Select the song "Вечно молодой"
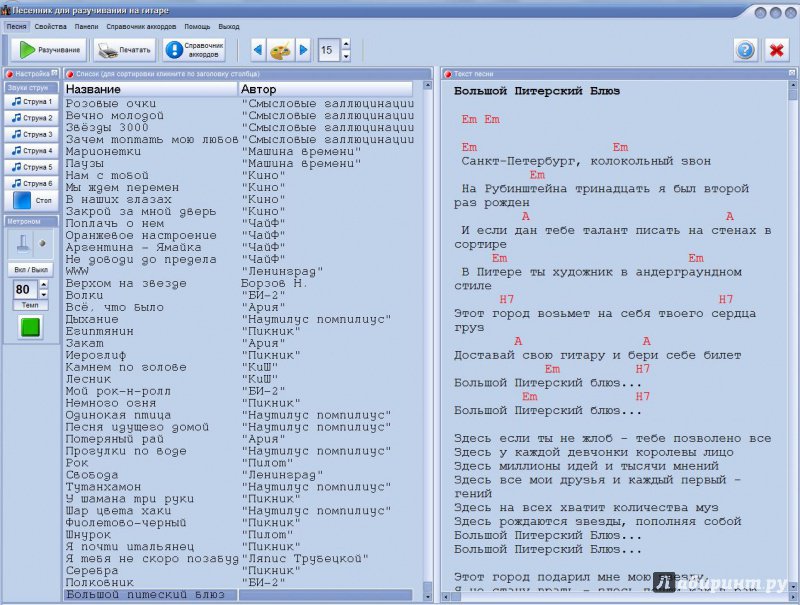Screen dimensions: 800x605 [x=114, y=116]
